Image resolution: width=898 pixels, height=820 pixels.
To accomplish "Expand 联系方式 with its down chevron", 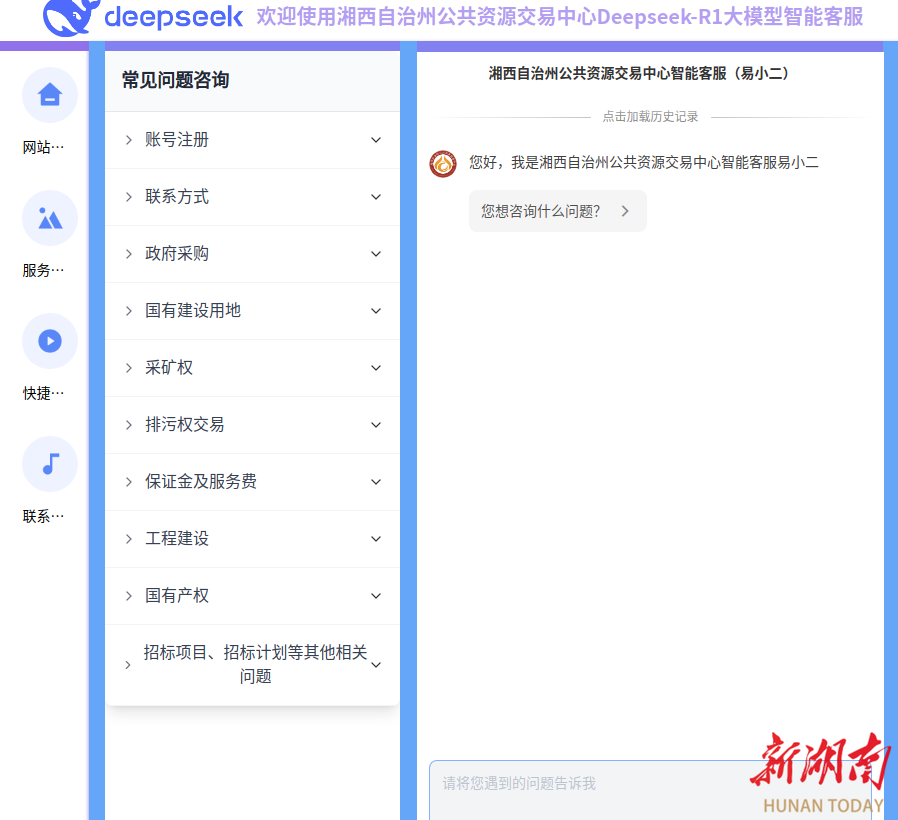I will click(376, 197).
